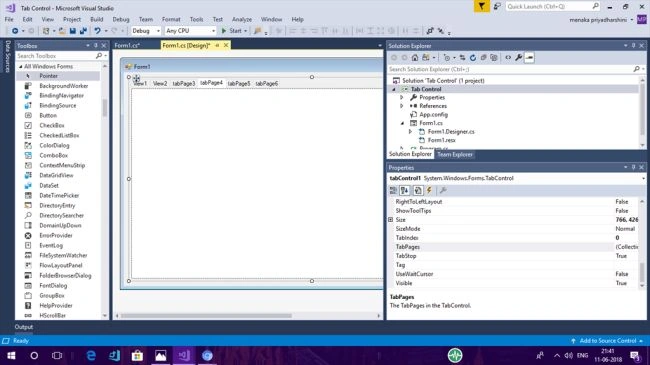
Task: Open the Task View taskbar button
Action: point(57,355)
